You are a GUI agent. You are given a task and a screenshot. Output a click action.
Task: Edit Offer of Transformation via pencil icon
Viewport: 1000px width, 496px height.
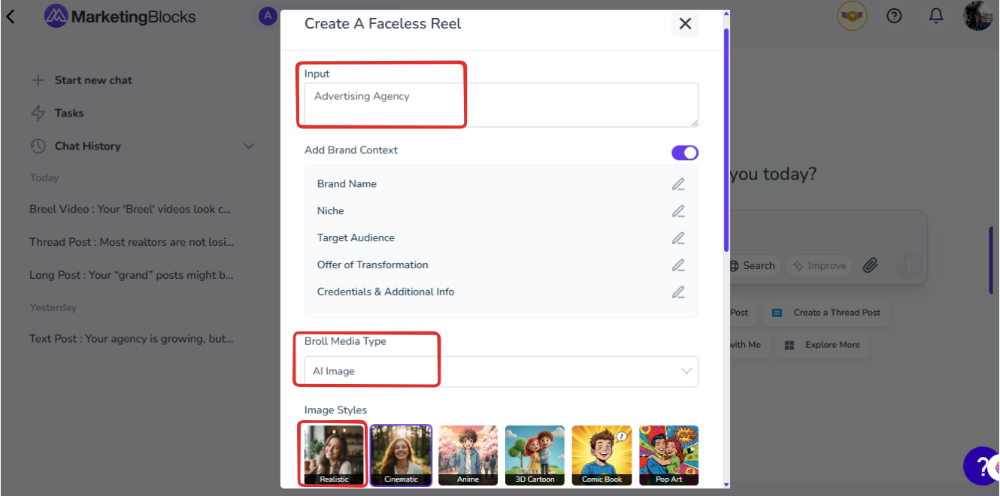678,265
